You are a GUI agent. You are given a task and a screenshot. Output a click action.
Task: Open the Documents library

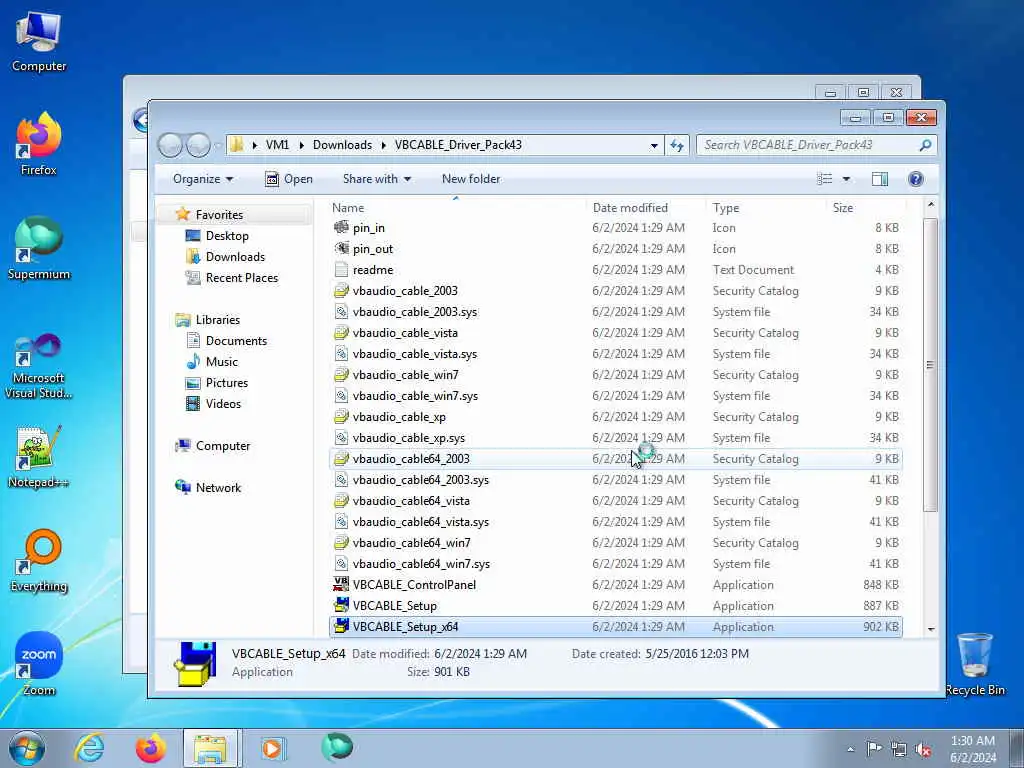[x=236, y=341]
